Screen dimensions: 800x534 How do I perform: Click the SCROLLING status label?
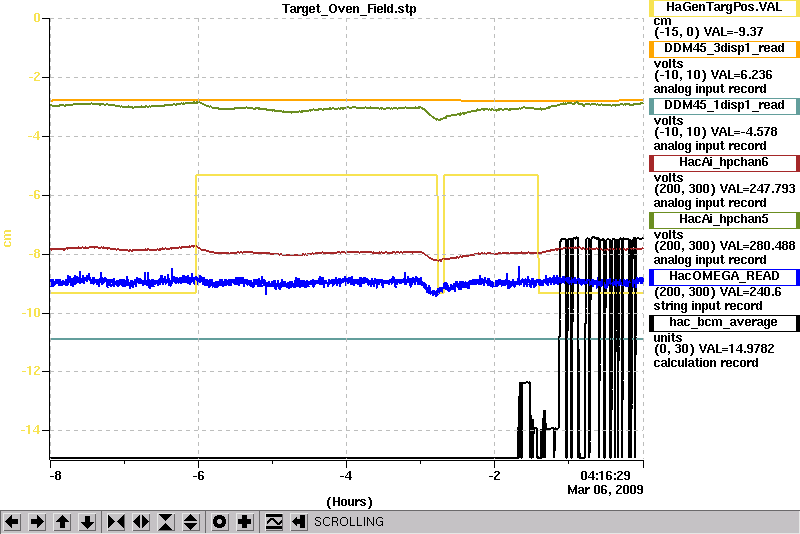[x=348, y=522]
